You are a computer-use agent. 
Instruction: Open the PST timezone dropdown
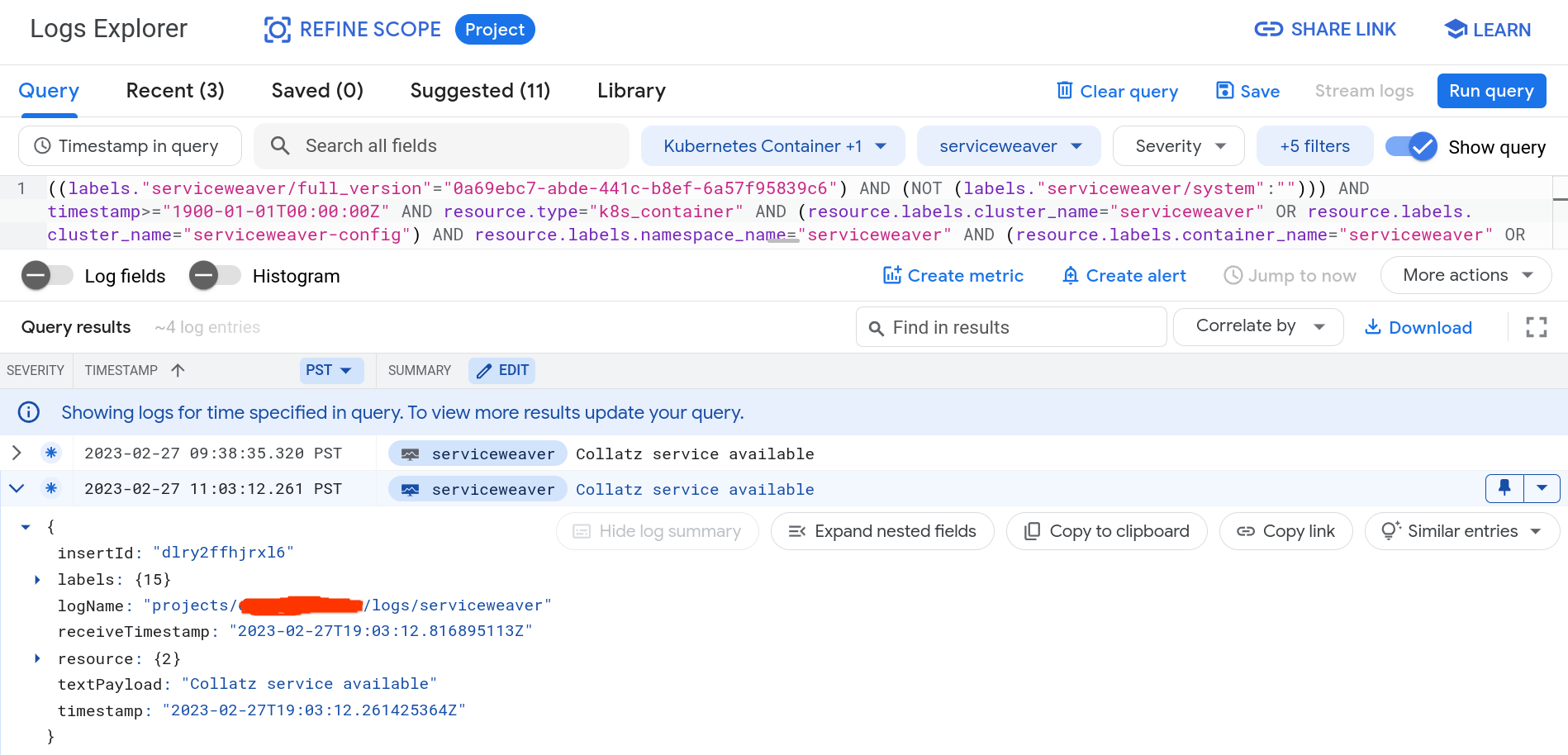pyautogui.click(x=331, y=370)
